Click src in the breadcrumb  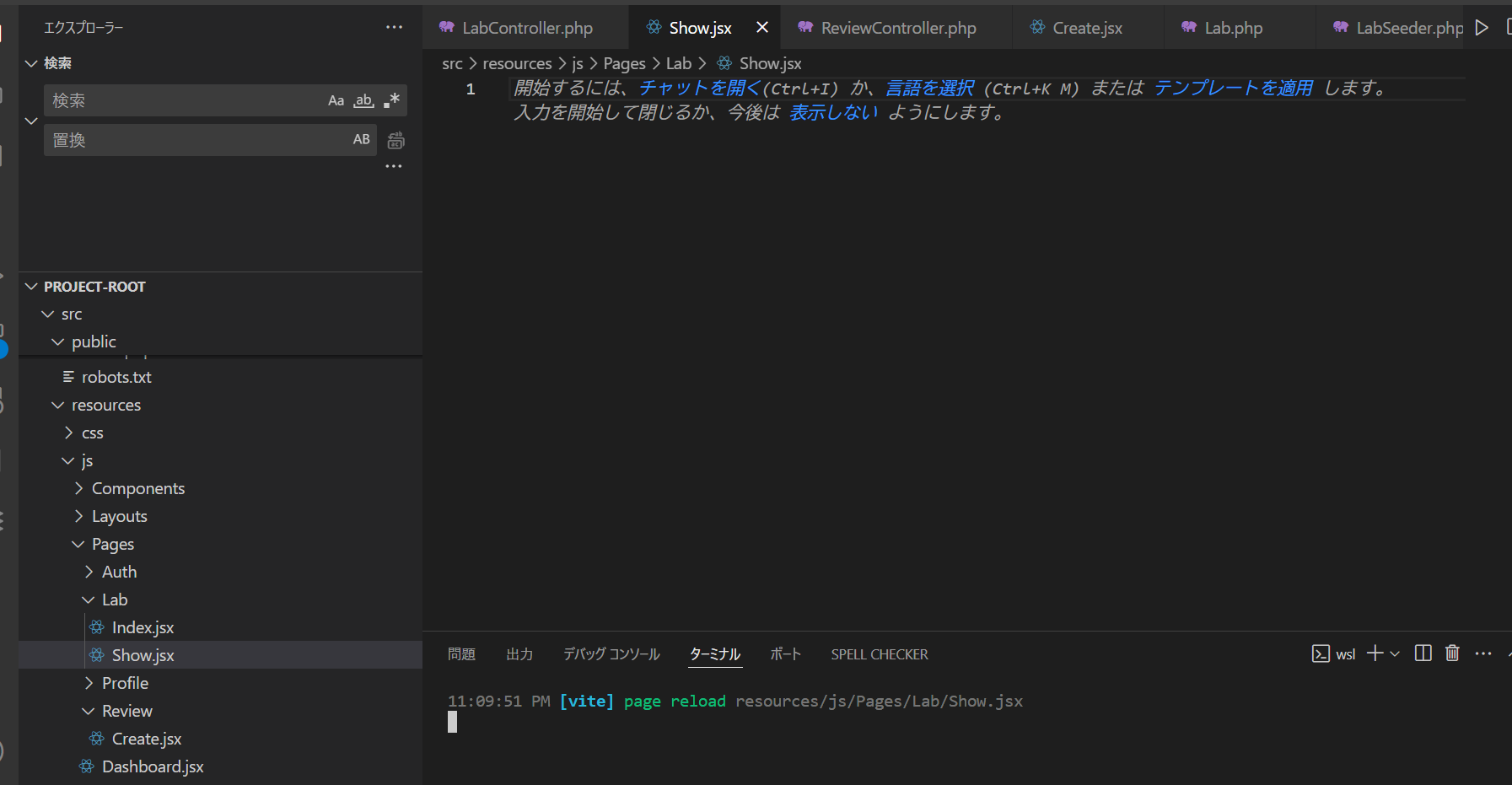tap(452, 63)
